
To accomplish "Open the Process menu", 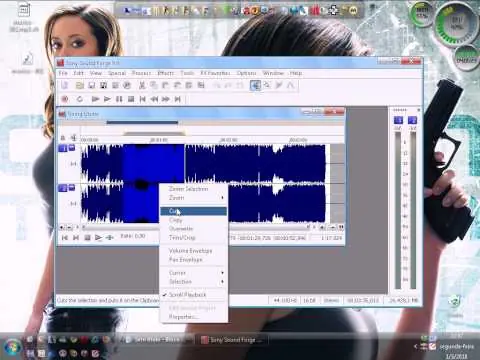I will (x=141, y=73).
